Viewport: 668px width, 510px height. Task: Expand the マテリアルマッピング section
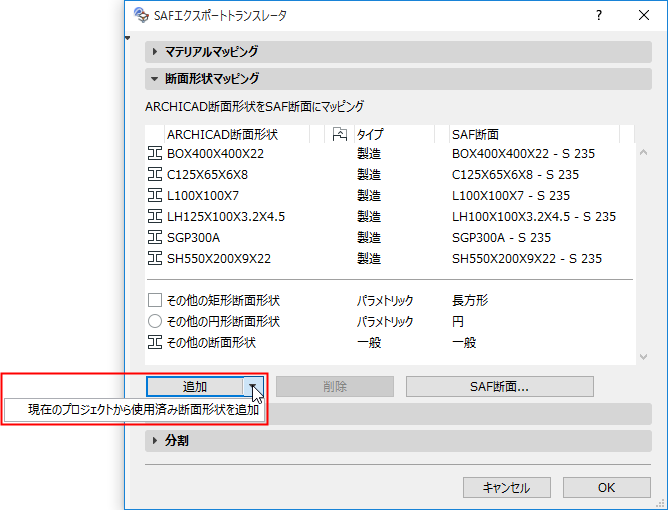(155, 52)
